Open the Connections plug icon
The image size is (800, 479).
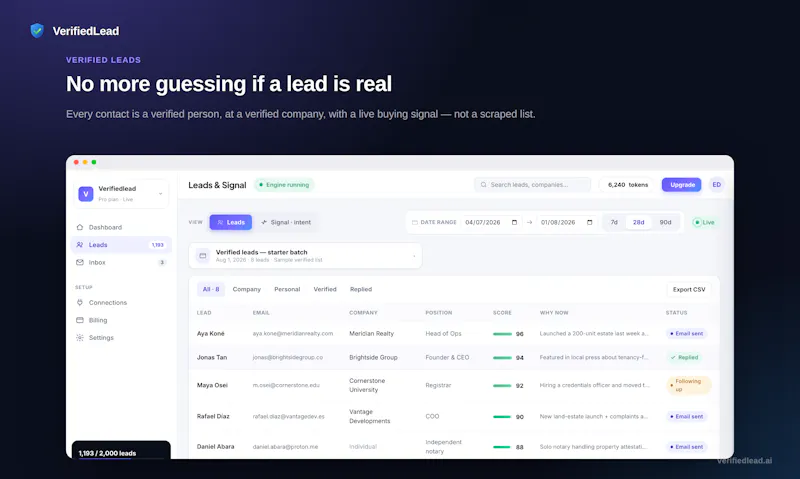click(80, 302)
